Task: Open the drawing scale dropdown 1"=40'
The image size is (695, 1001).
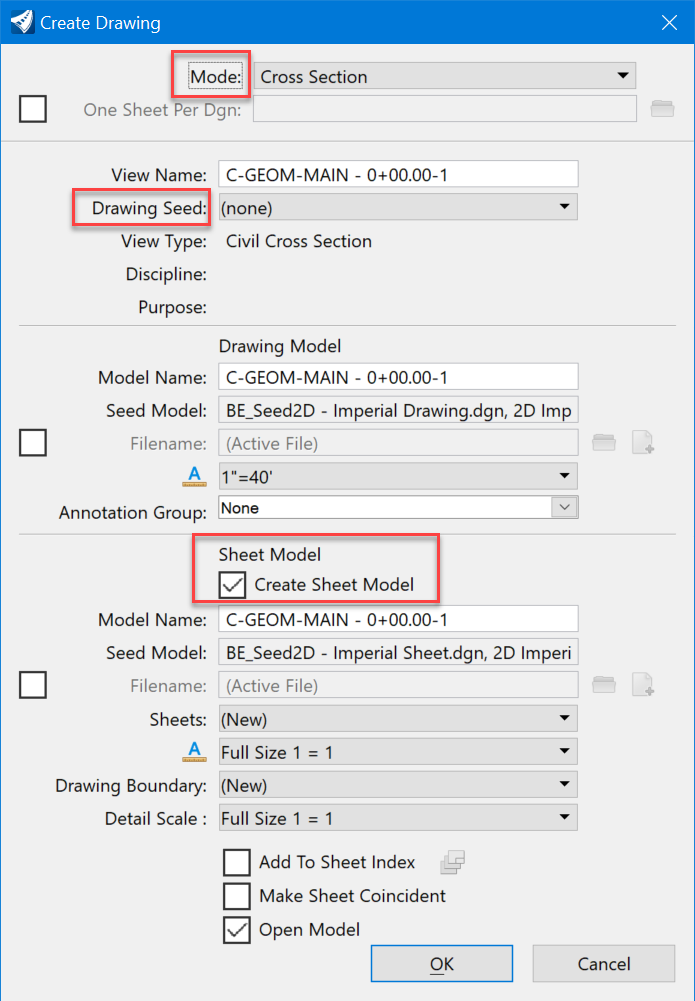Action: [x=398, y=476]
